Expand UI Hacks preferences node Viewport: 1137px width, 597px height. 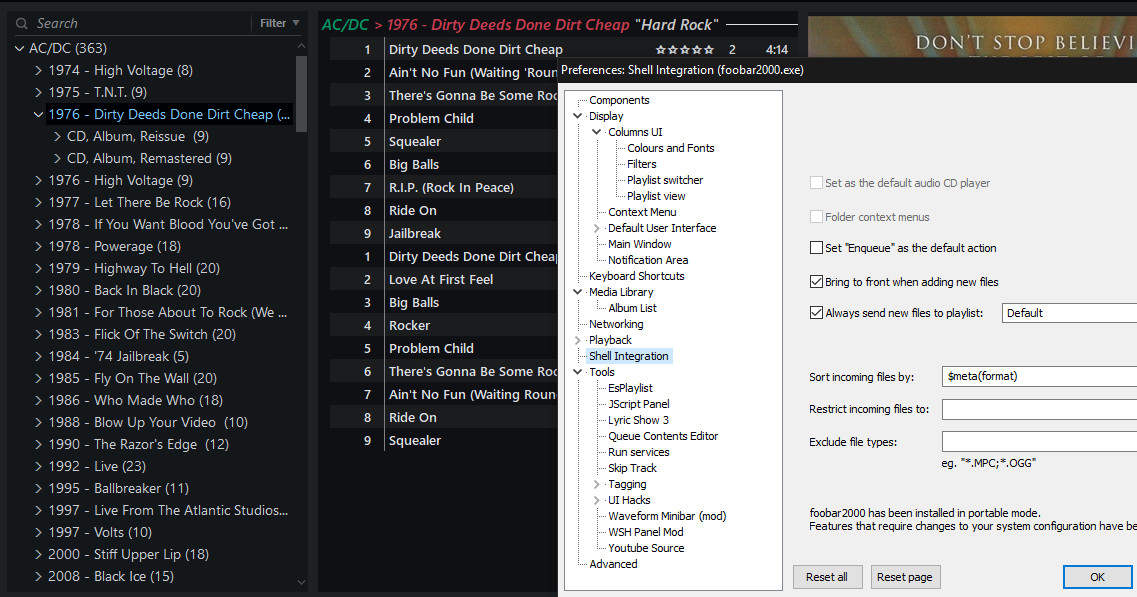pyautogui.click(x=597, y=501)
